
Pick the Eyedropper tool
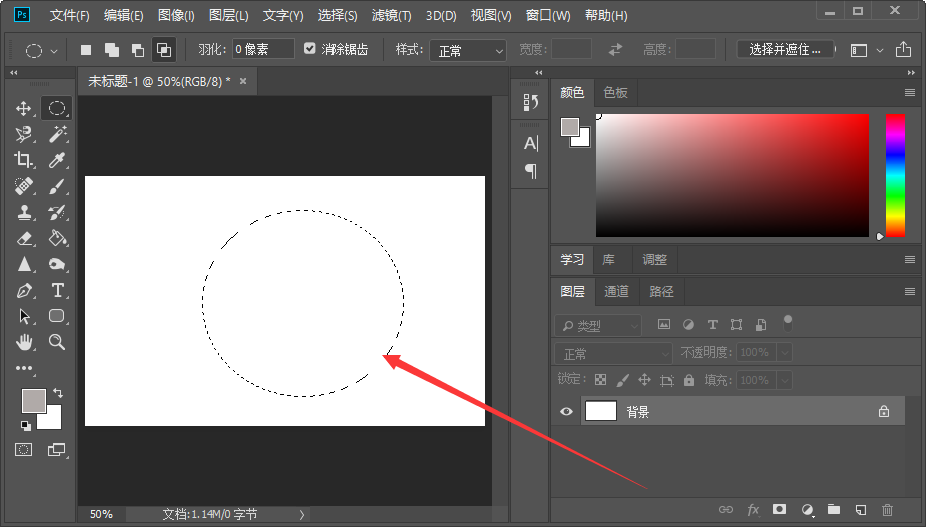point(58,160)
